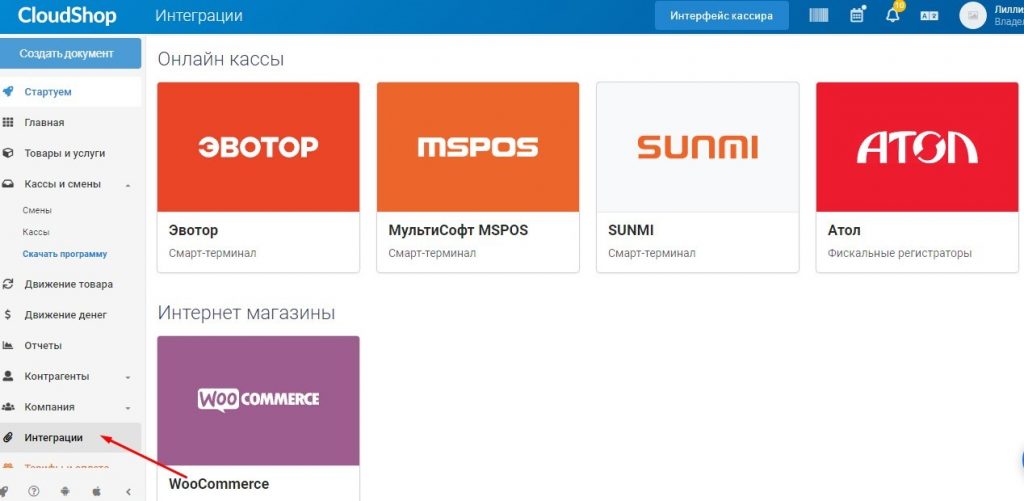
Task: Open the Эвотор logo thumbnail
Action: point(259,146)
